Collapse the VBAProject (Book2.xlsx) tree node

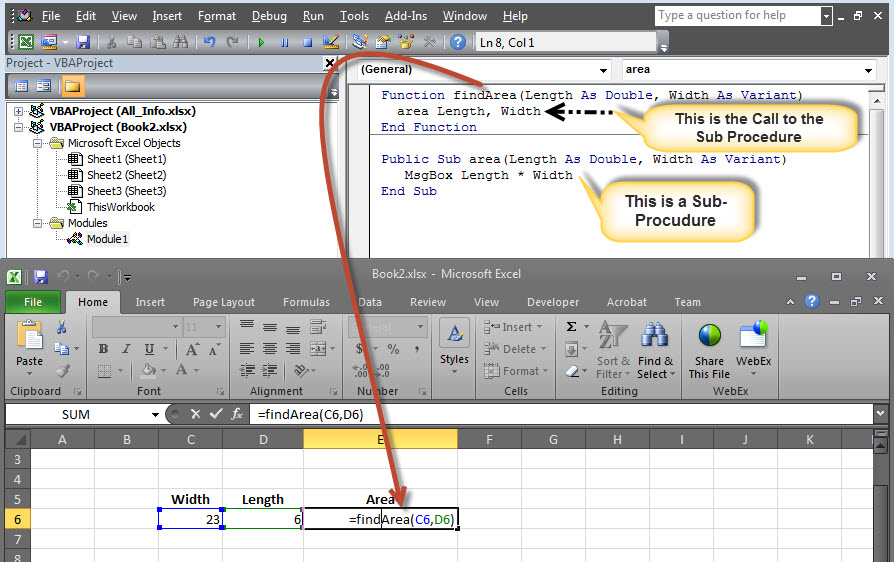pos(19,127)
